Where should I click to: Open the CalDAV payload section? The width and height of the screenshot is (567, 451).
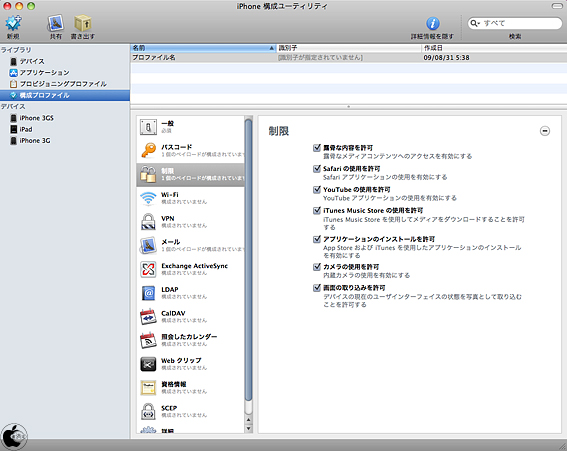(x=191, y=317)
